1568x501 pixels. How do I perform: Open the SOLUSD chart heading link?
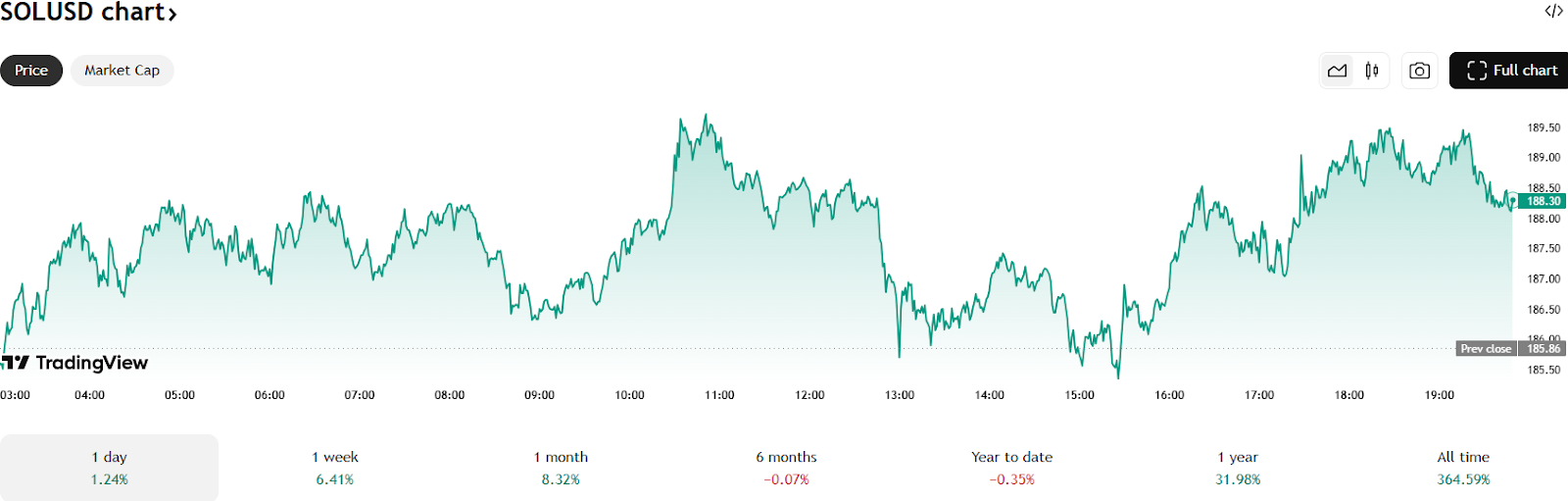coord(88,13)
